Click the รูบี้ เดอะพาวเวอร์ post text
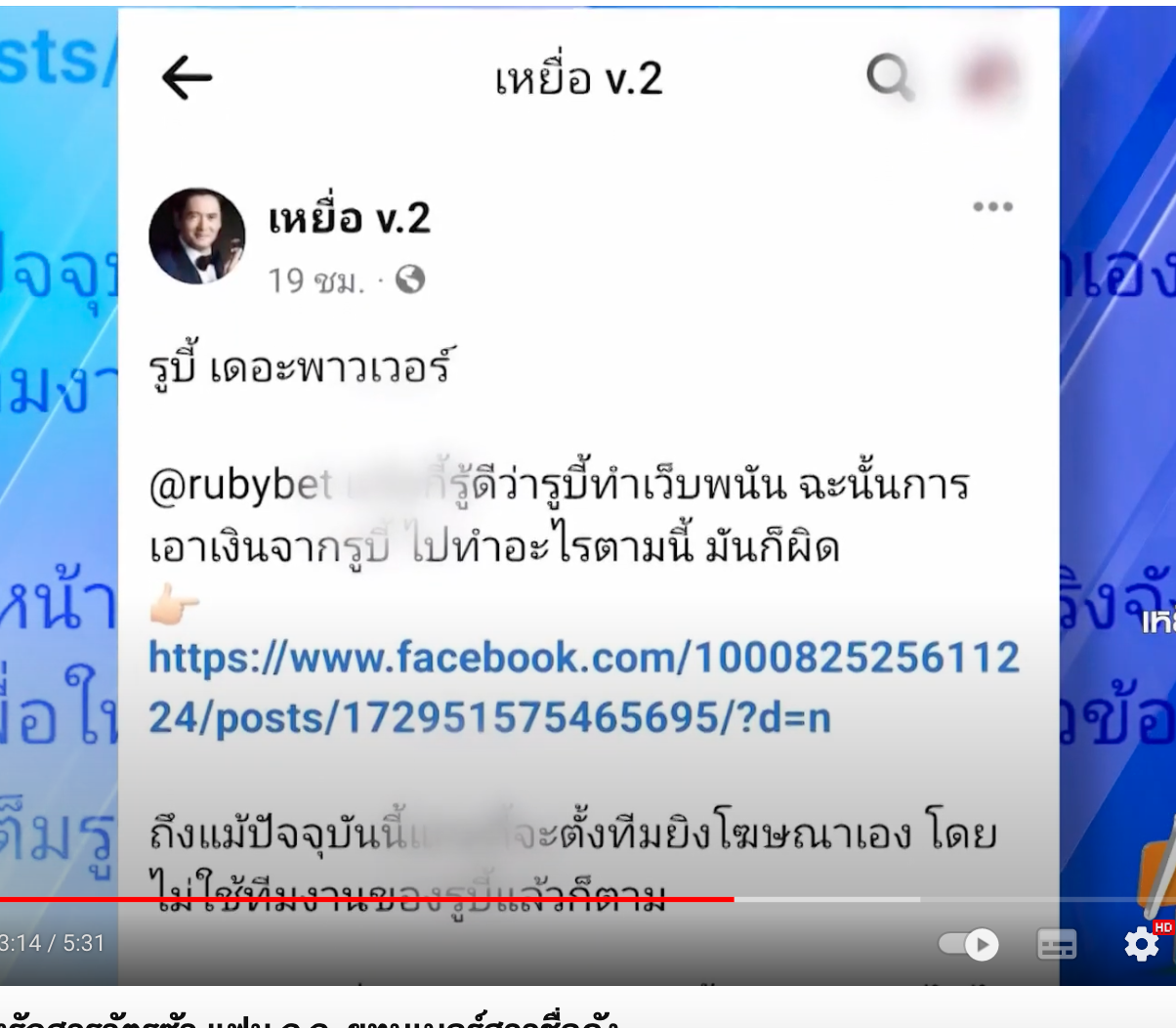The image size is (1176, 1028). tap(300, 367)
